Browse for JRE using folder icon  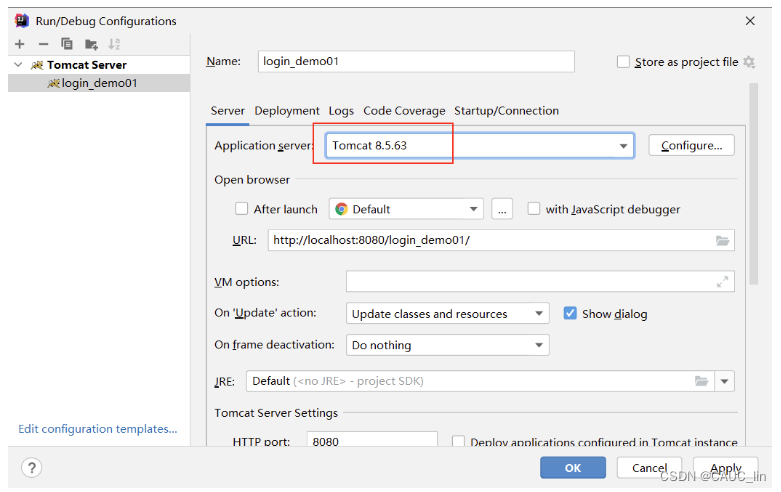point(701,381)
